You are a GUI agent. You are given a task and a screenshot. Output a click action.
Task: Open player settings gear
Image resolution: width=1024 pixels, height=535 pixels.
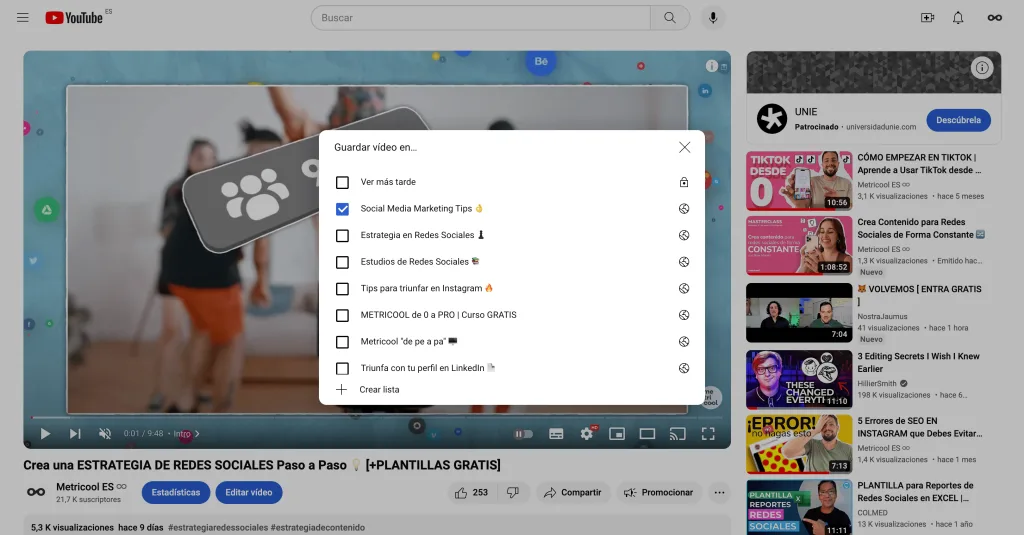[586, 434]
